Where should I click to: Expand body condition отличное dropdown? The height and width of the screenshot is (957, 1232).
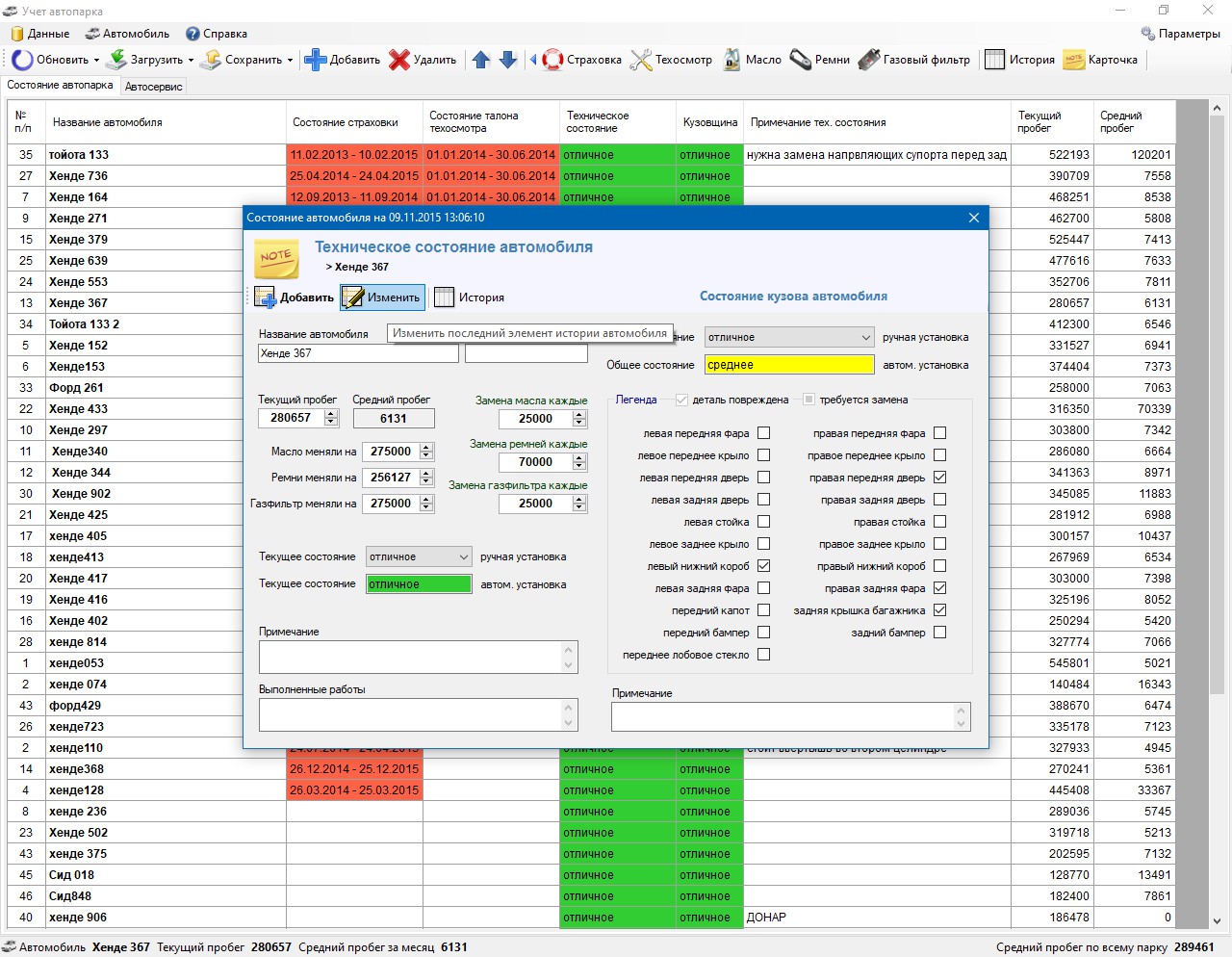pos(865,338)
